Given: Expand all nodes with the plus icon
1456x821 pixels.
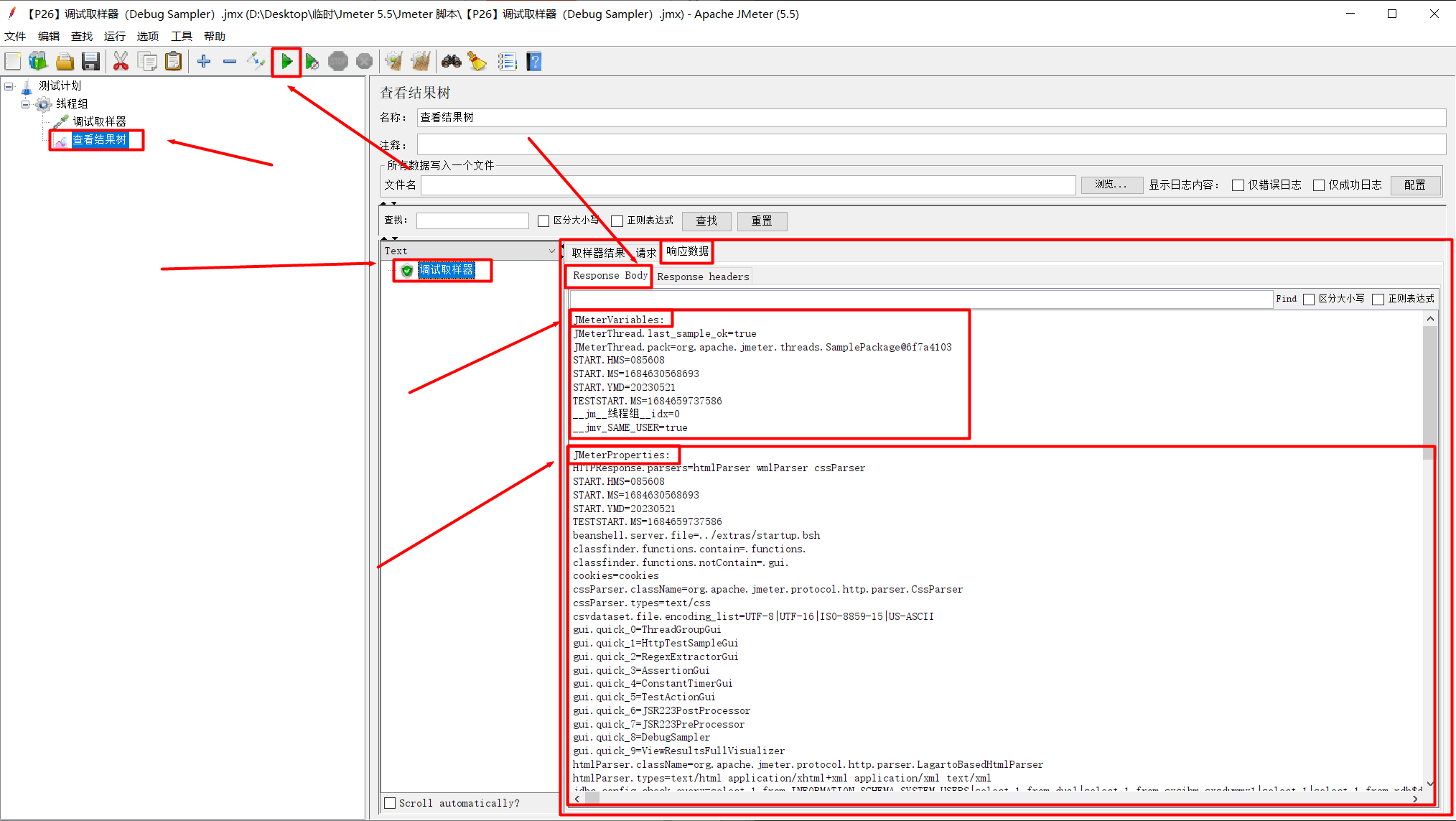Looking at the screenshot, I should pyautogui.click(x=204, y=62).
